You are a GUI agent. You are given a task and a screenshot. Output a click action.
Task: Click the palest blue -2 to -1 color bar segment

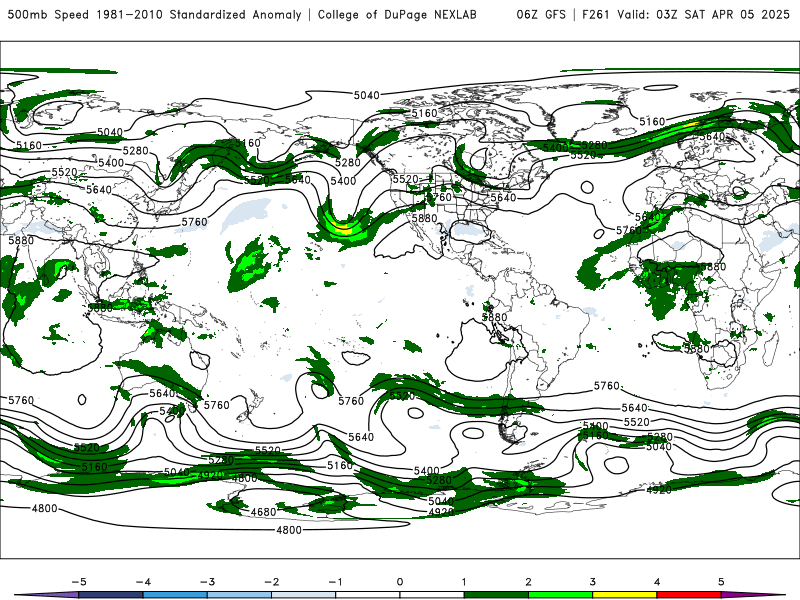[x=304, y=595]
